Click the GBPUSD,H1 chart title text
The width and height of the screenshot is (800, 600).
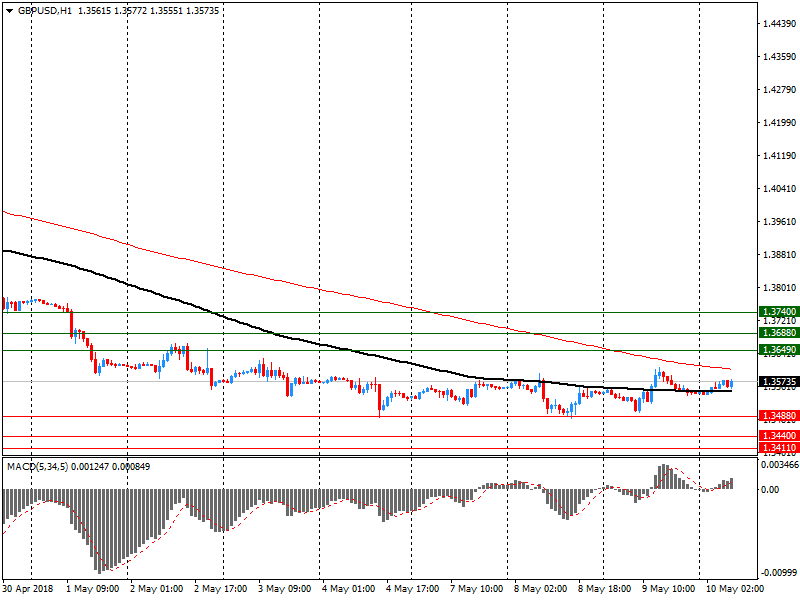tap(45, 11)
